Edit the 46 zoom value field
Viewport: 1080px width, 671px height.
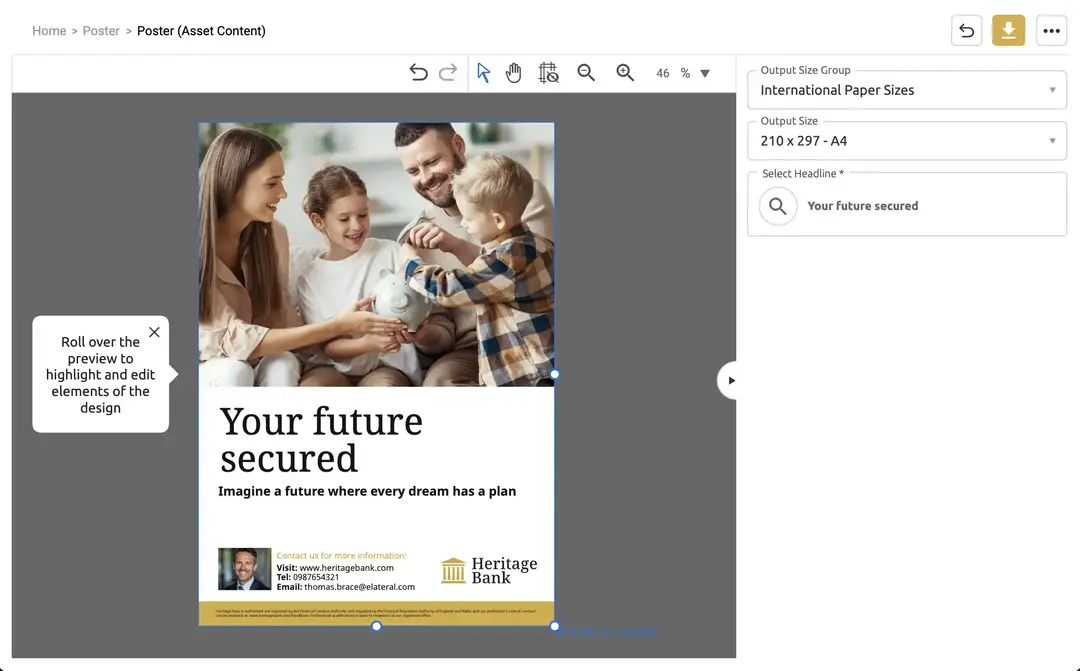point(663,72)
